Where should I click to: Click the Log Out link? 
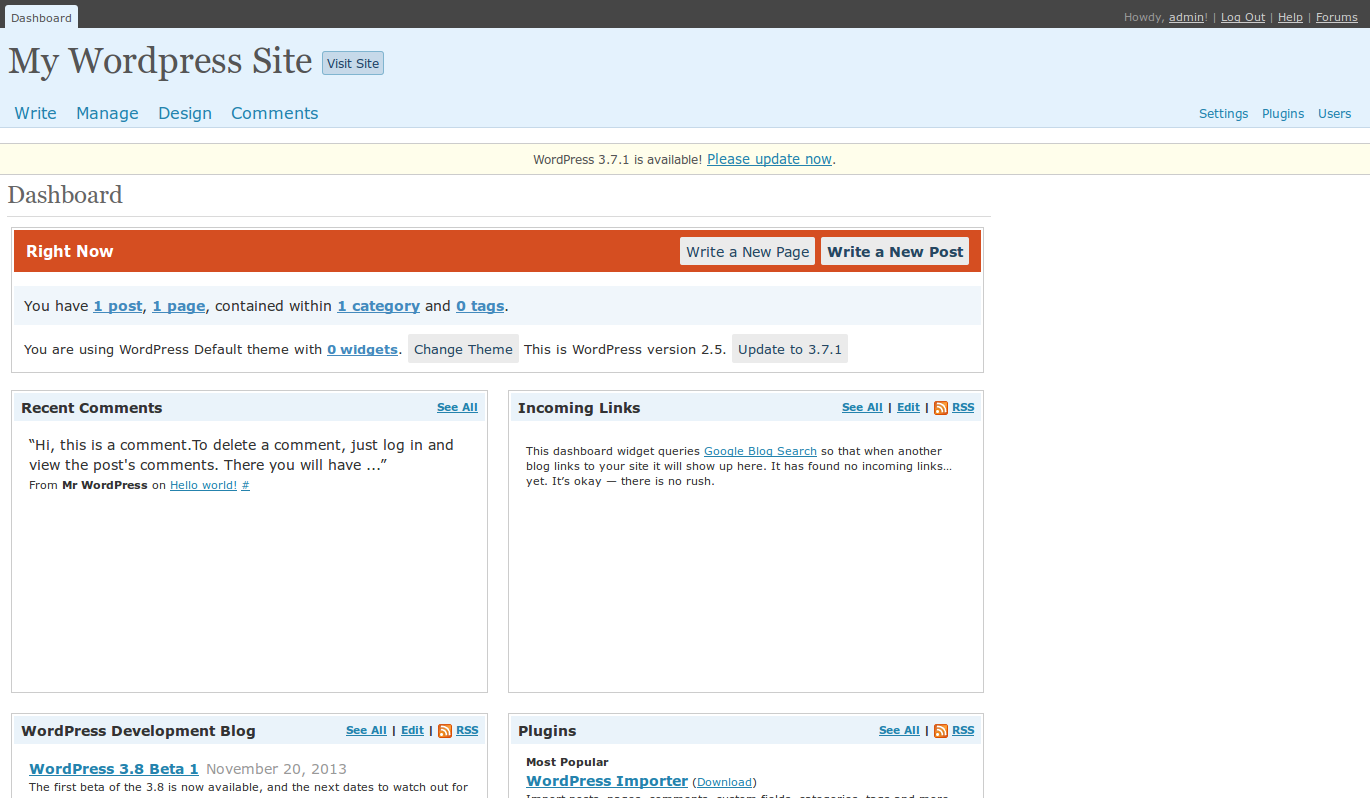[1243, 17]
